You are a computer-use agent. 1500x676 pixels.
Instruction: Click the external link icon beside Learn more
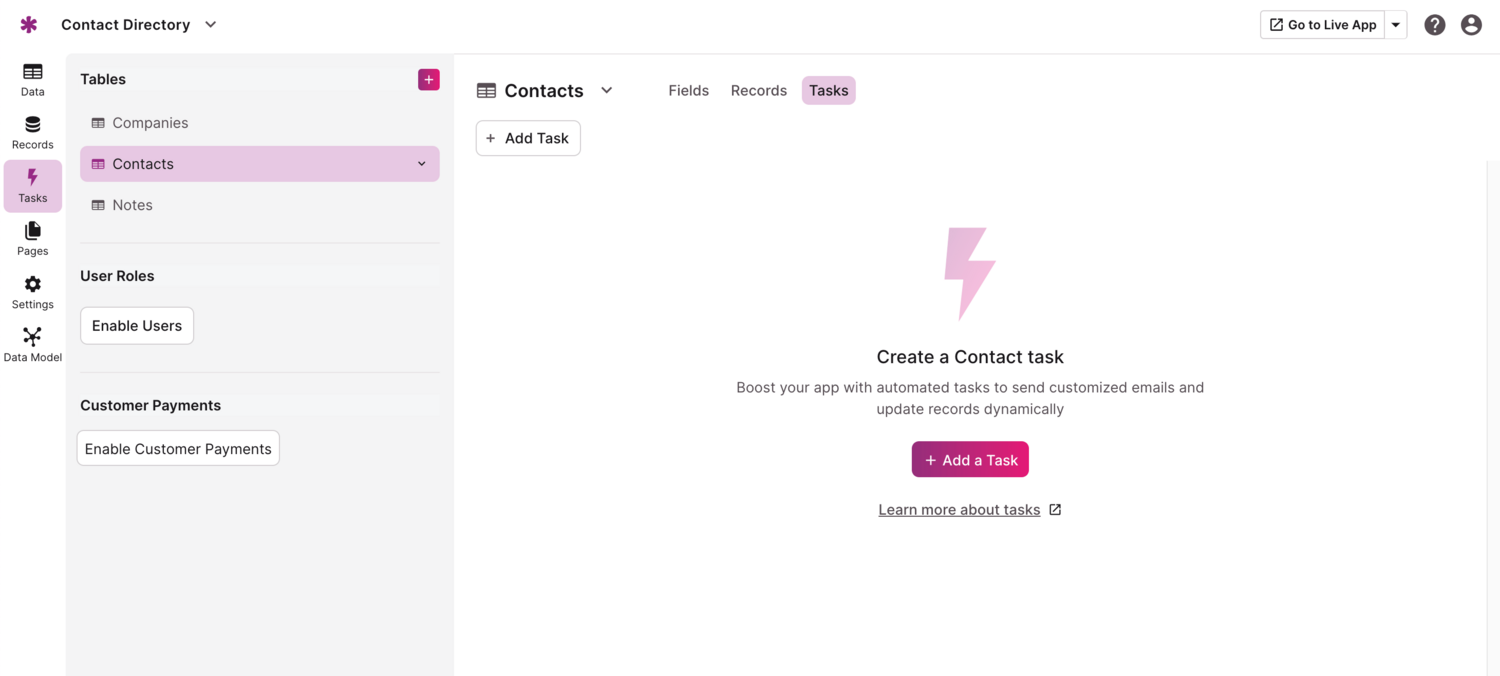point(1055,510)
